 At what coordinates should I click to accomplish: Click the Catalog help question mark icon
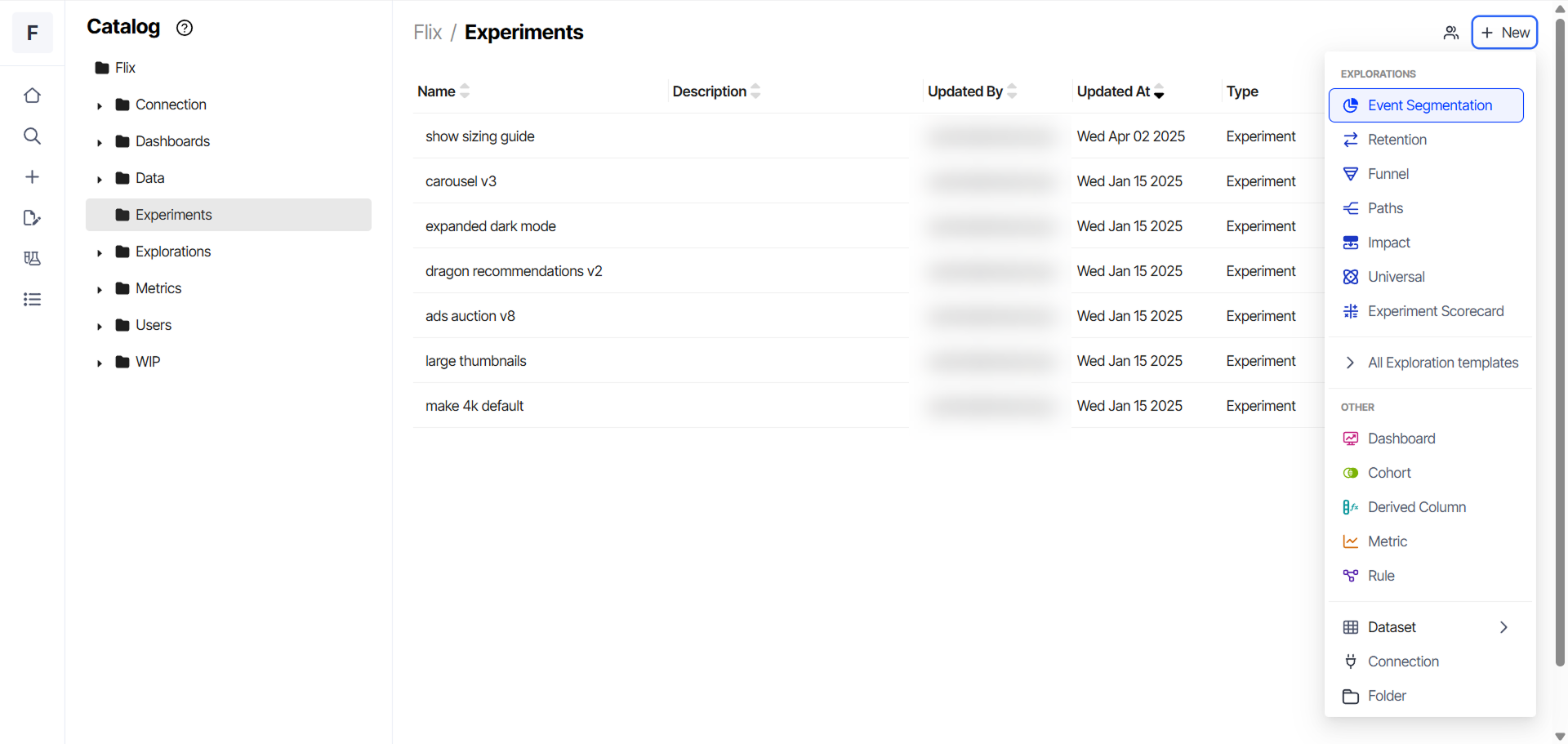point(185,28)
